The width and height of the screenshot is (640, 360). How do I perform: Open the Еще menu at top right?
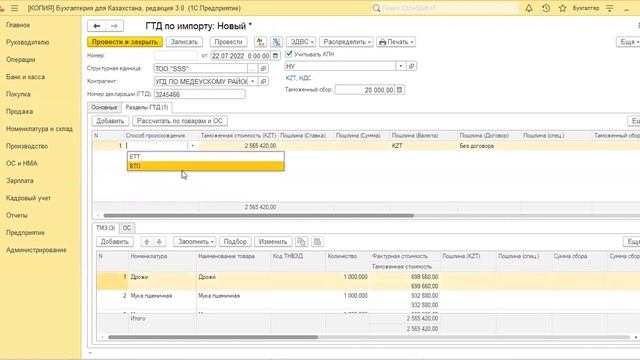click(x=628, y=42)
